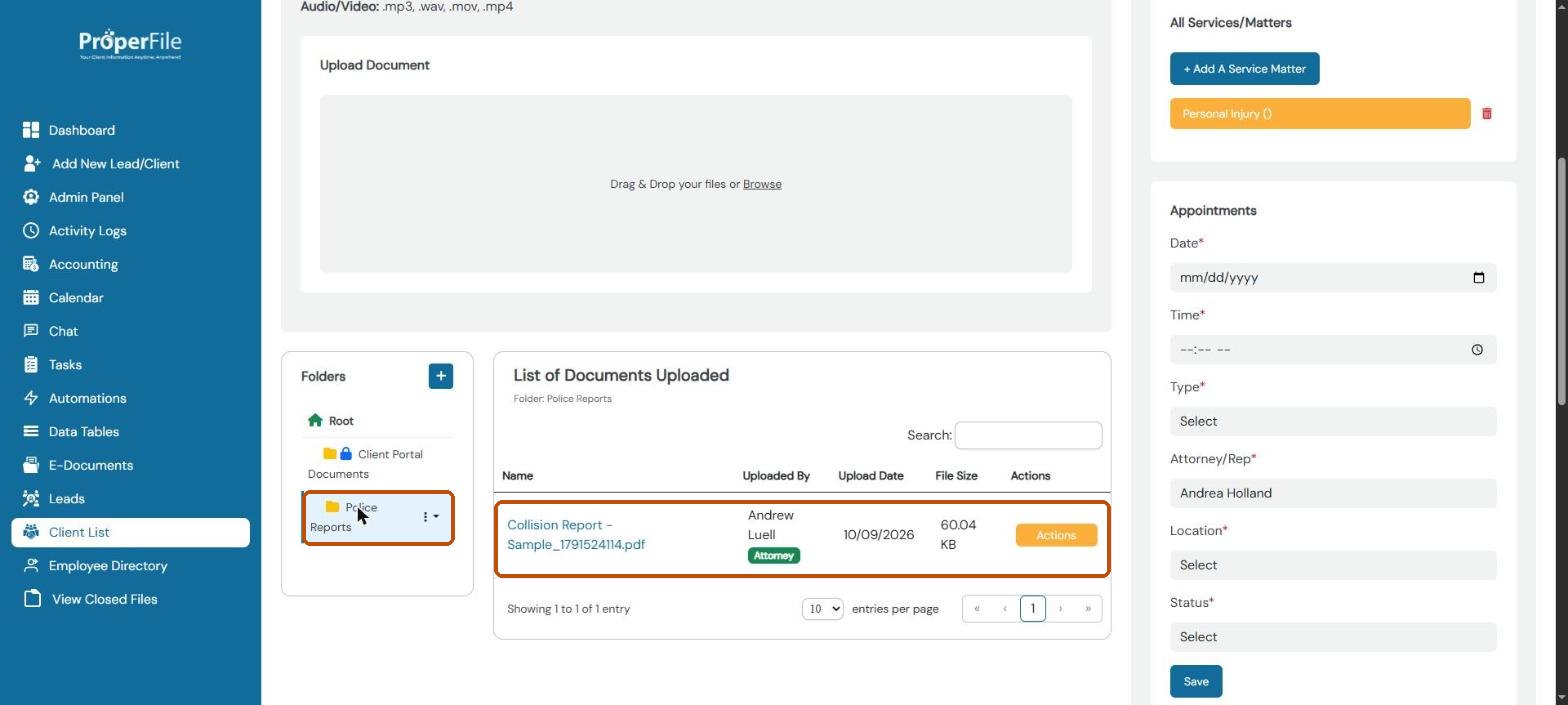Save the appointment

coord(1196,682)
